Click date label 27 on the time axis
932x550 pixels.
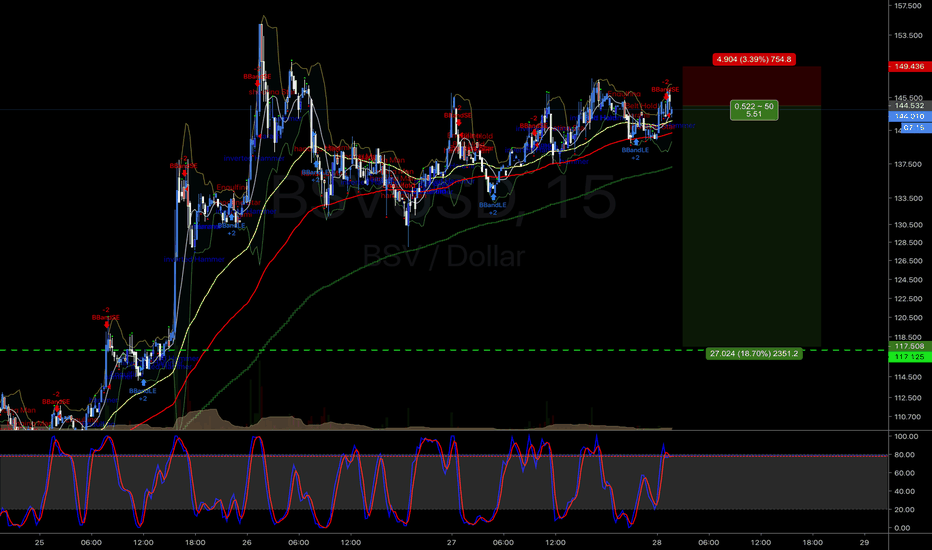(452, 542)
